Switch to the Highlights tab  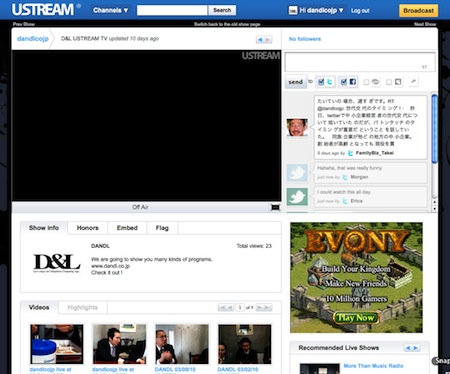(x=83, y=307)
